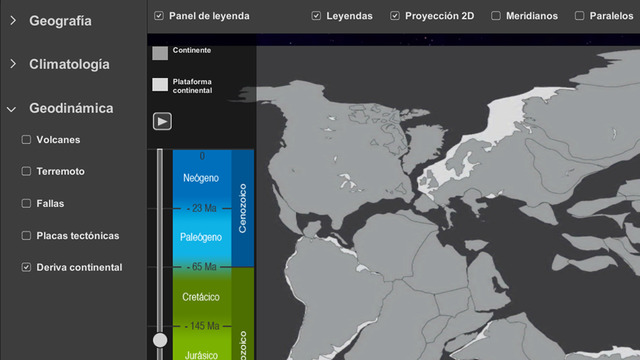
Task: Select the Neógeno period on timeline
Action: pos(201,178)
